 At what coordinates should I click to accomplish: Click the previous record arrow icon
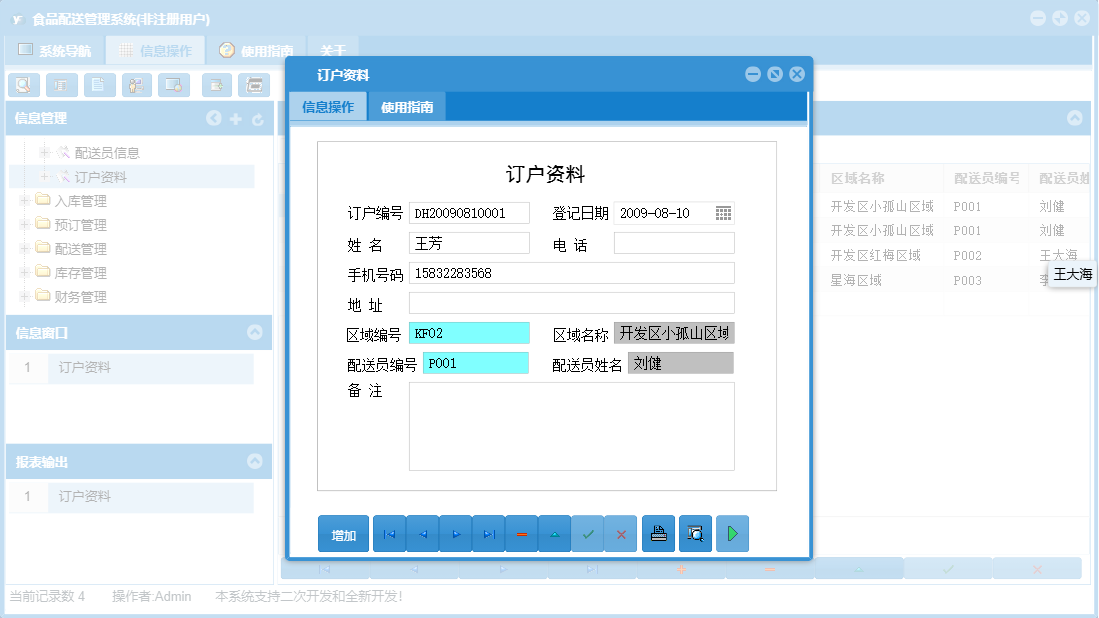(x=422, y=533)
